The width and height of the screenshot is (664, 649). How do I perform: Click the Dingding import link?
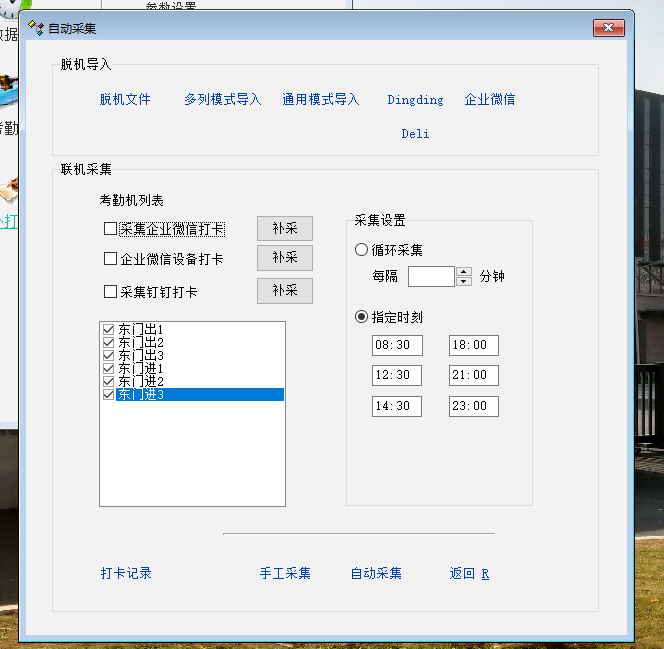(415, 100)
